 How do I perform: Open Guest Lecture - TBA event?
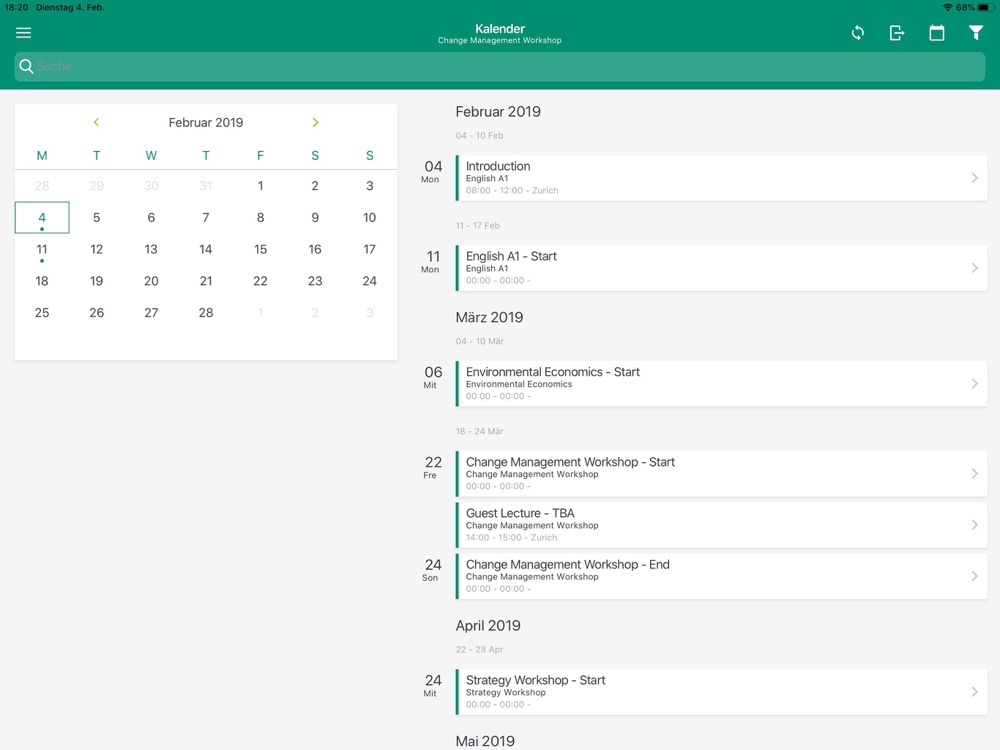click(721, 525)
